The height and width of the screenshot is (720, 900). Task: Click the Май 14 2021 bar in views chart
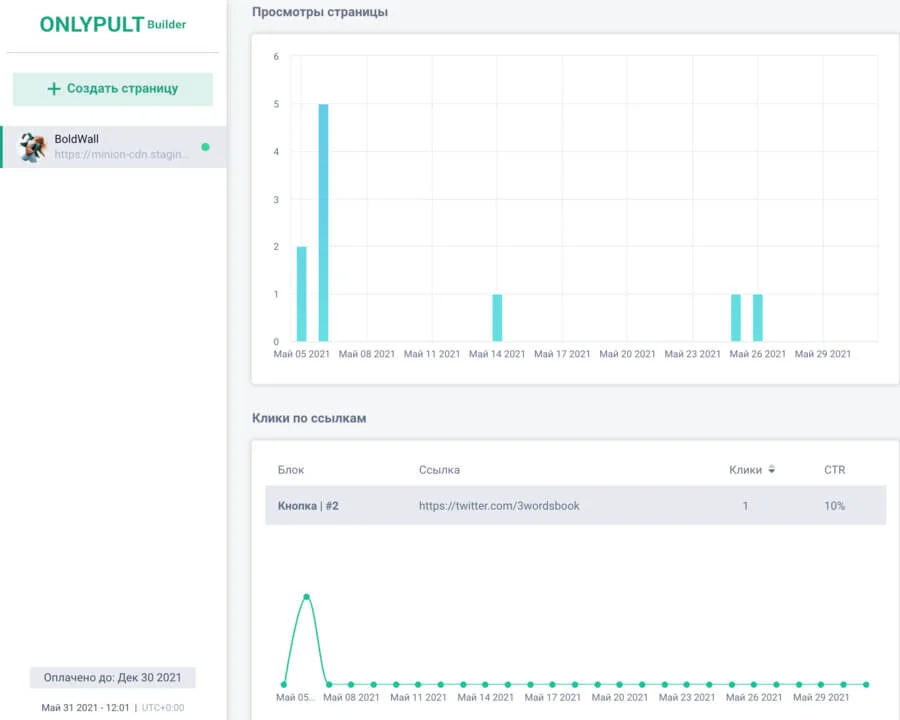coord(497,317)
